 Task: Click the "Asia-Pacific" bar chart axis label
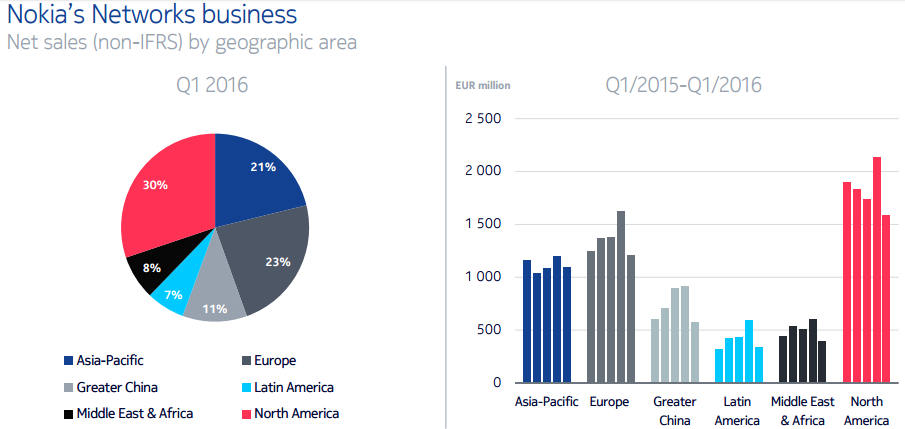[x=547, y=402]
